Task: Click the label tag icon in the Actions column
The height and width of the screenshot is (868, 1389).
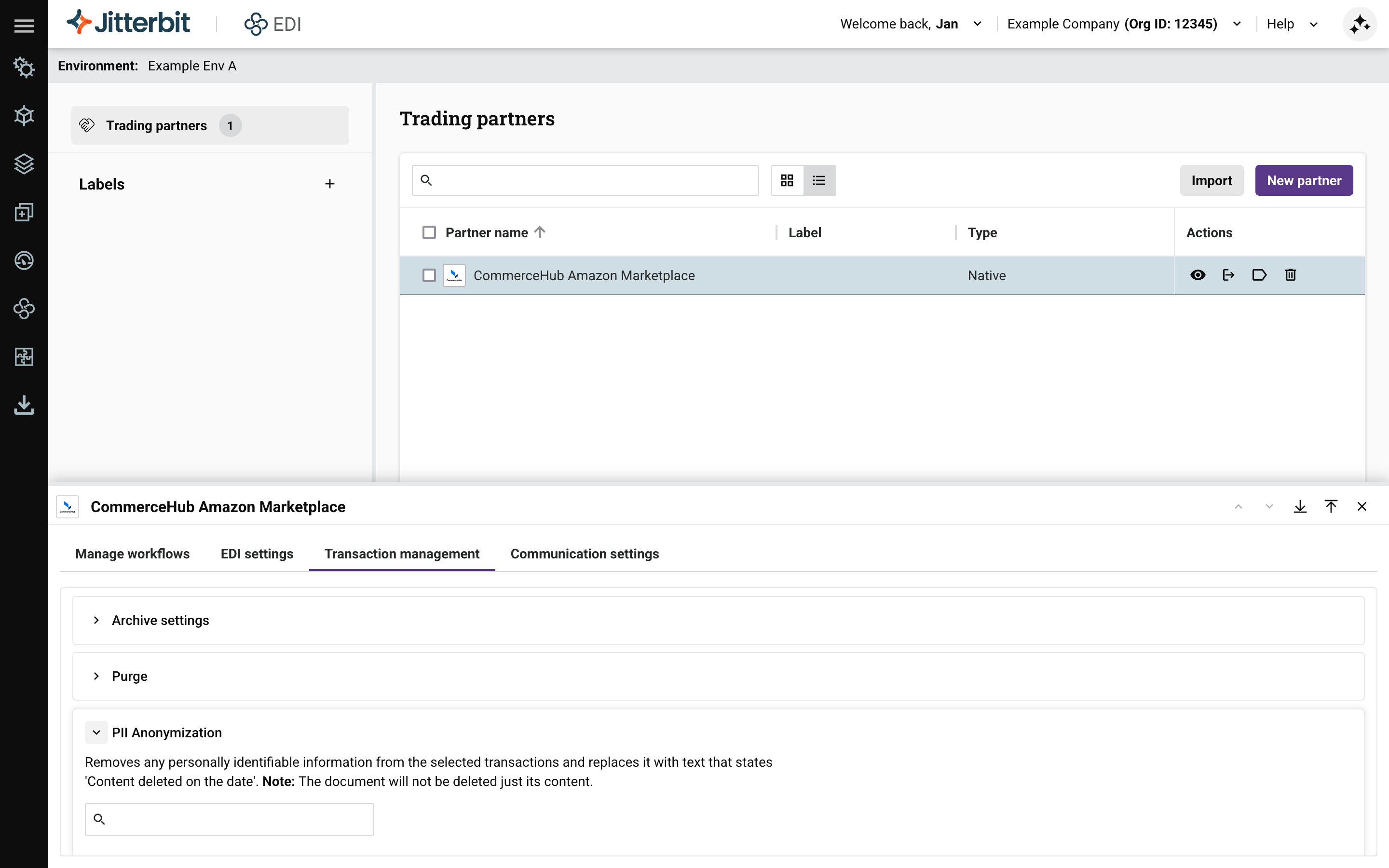Action: 1259,275
